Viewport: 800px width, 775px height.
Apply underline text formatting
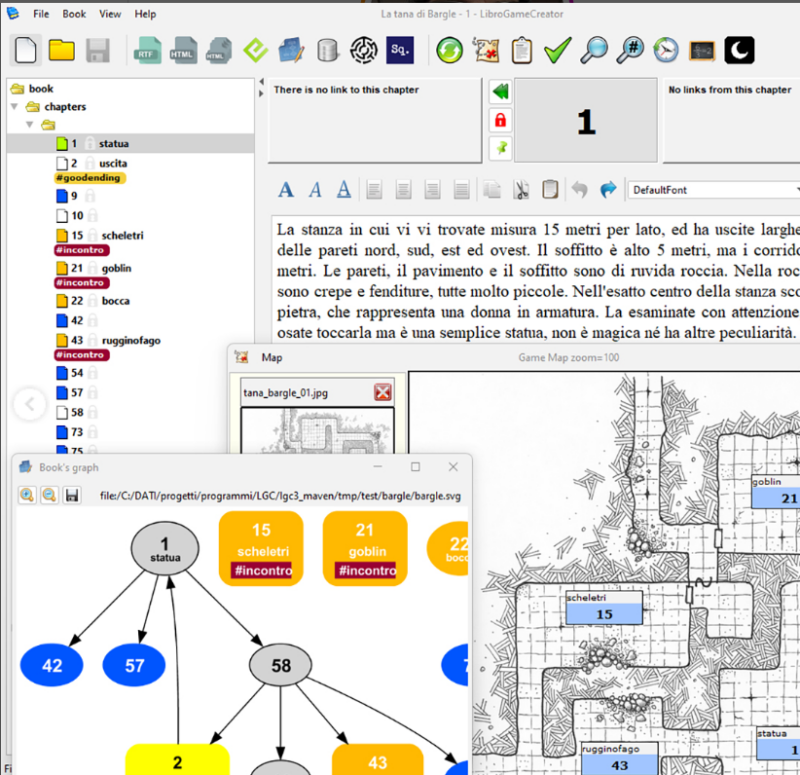[x=344, y=190]
